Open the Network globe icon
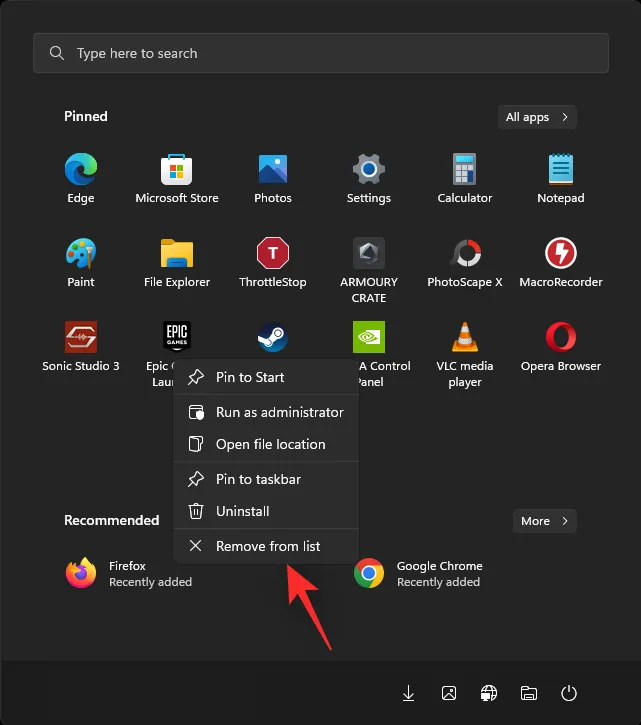The width and height of the screenshot is (641, 725). click(x=489, y=693)
